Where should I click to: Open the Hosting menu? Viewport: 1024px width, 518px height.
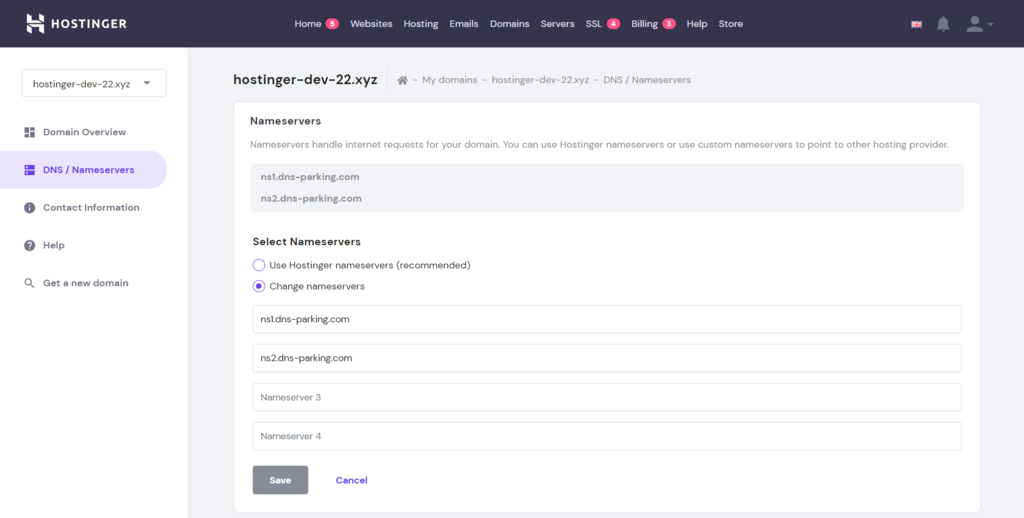coord(421,24)
